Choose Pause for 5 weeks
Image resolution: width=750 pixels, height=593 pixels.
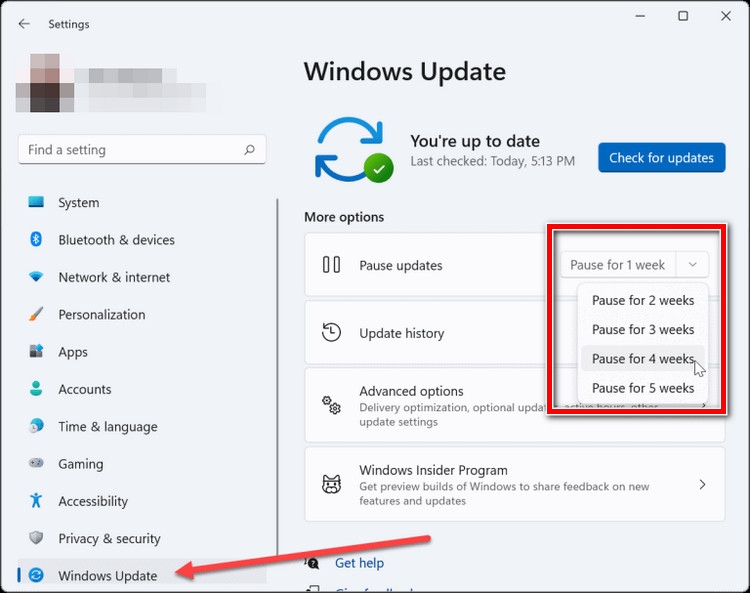643,388
